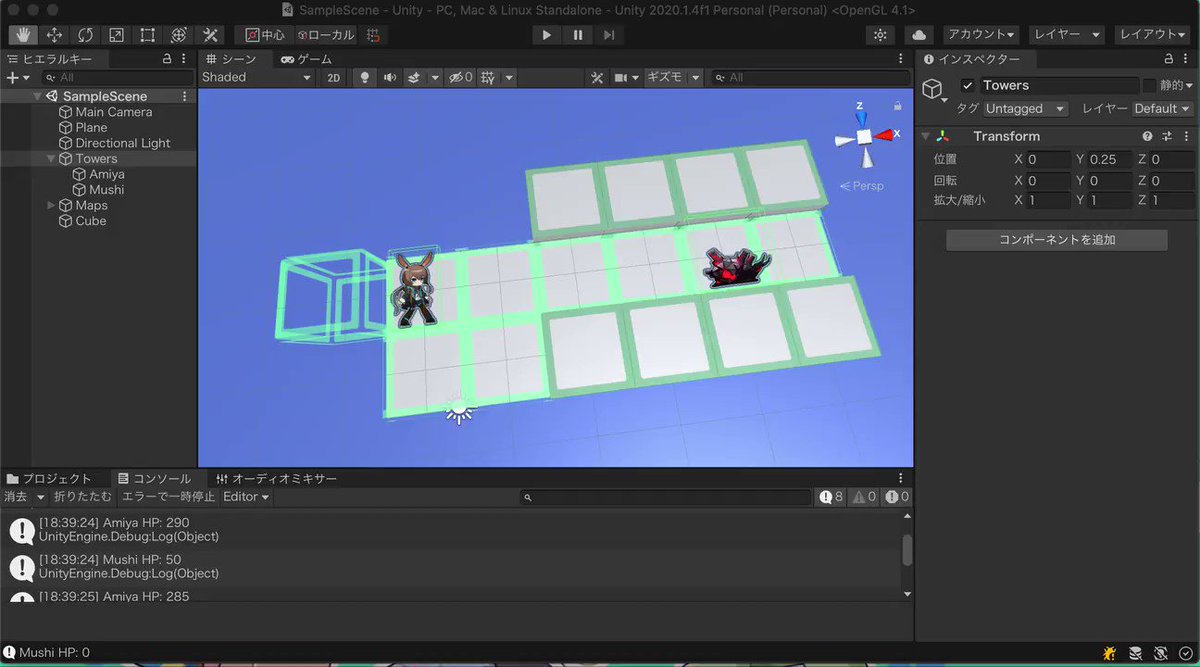1200x667 pixels.
Task: Switch to the オーディオミキサー tab
Action: pos(277,479)
